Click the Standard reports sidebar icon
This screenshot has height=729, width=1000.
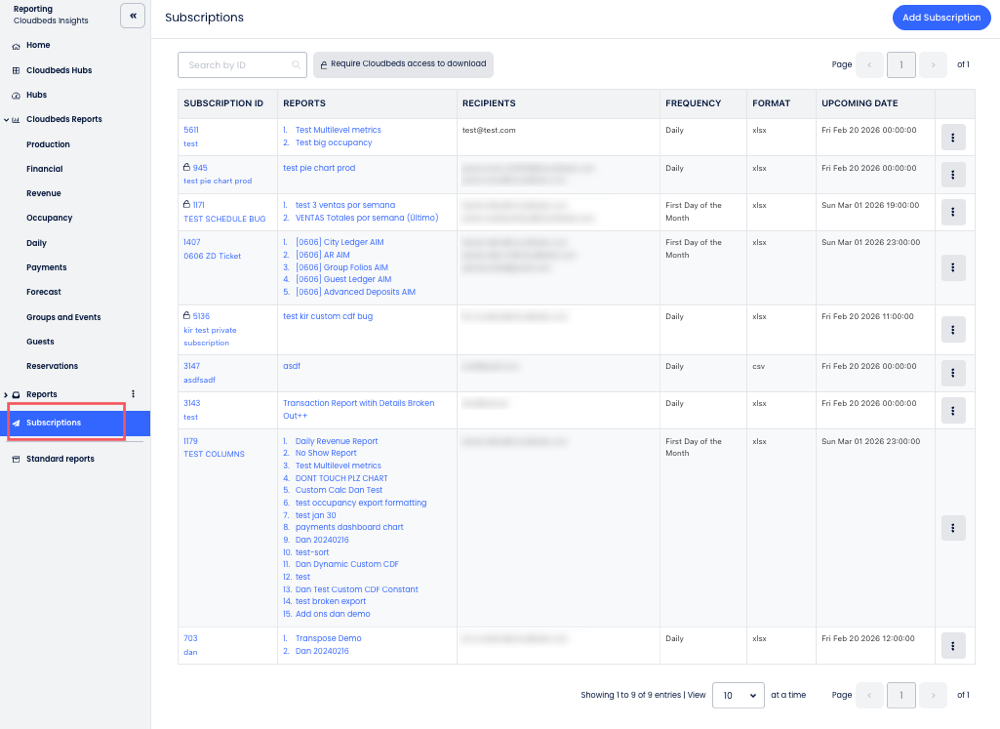tap(16, 459)
